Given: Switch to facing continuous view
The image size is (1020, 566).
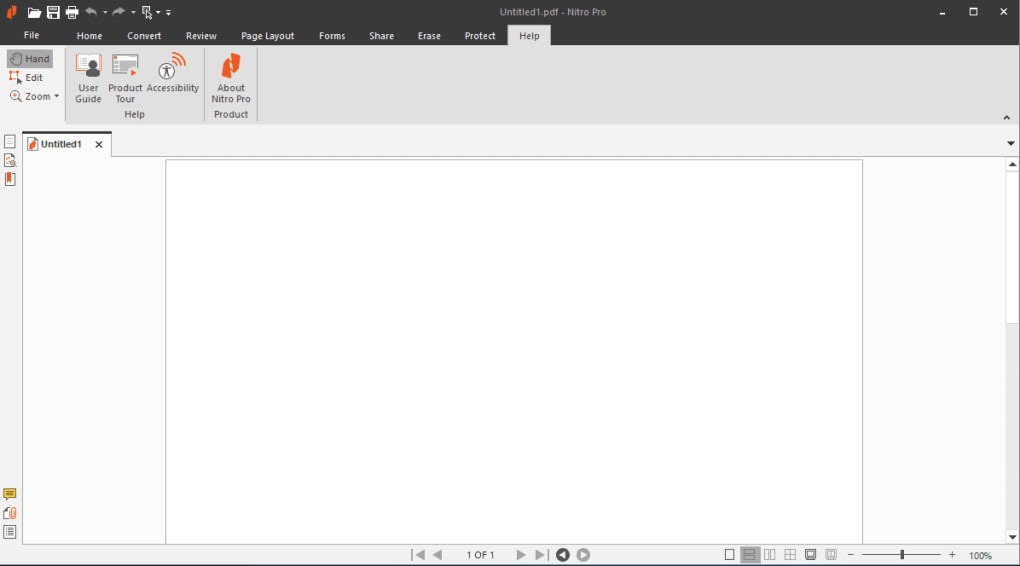Looking at the screenshot, I should point(790,555).
